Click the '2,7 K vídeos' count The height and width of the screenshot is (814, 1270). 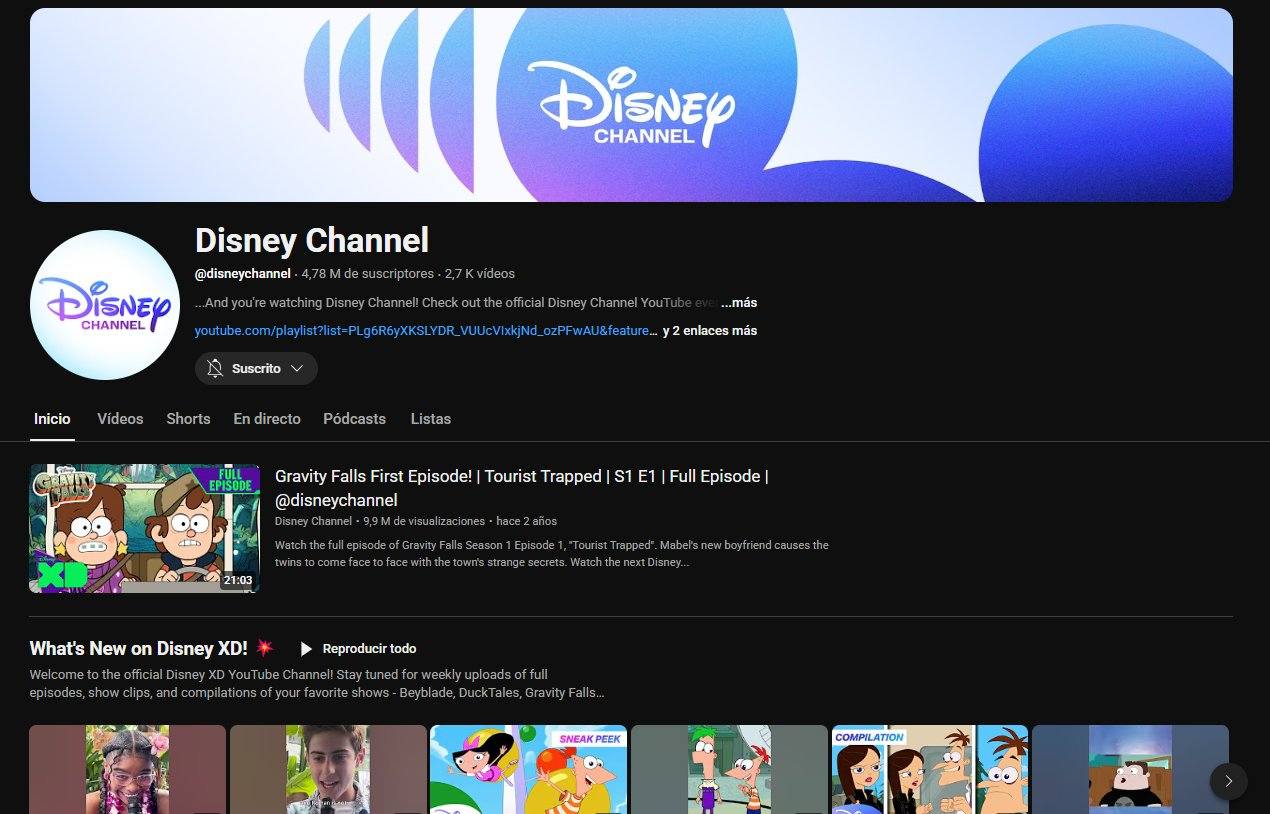[480, 273]
